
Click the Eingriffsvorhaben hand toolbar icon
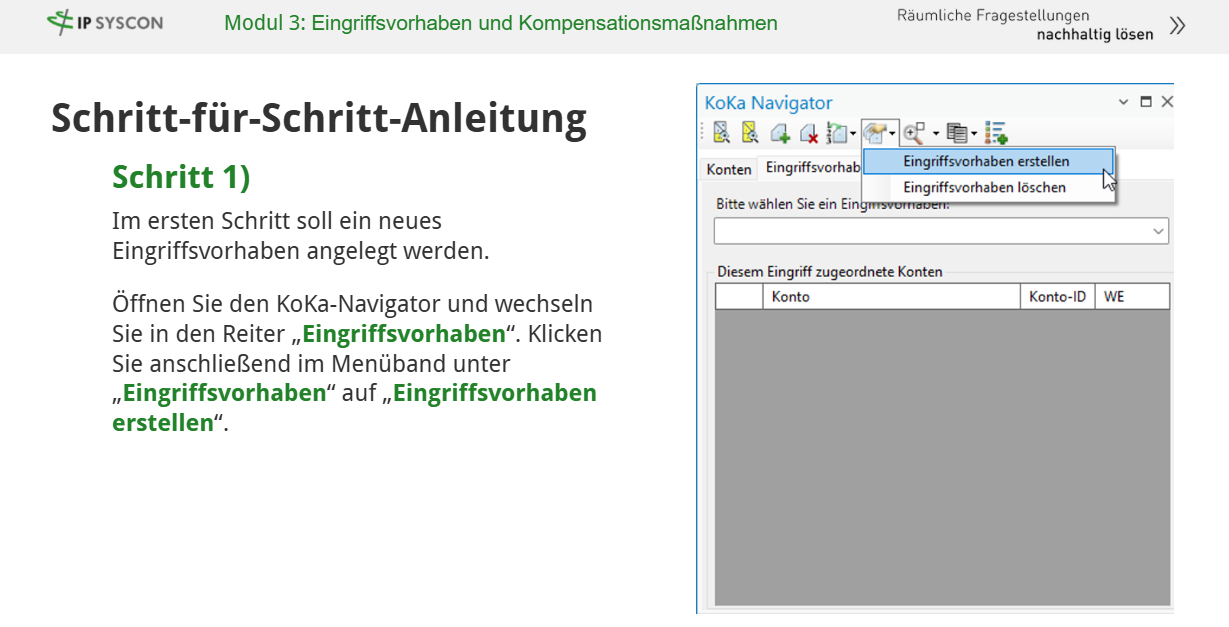875,132
